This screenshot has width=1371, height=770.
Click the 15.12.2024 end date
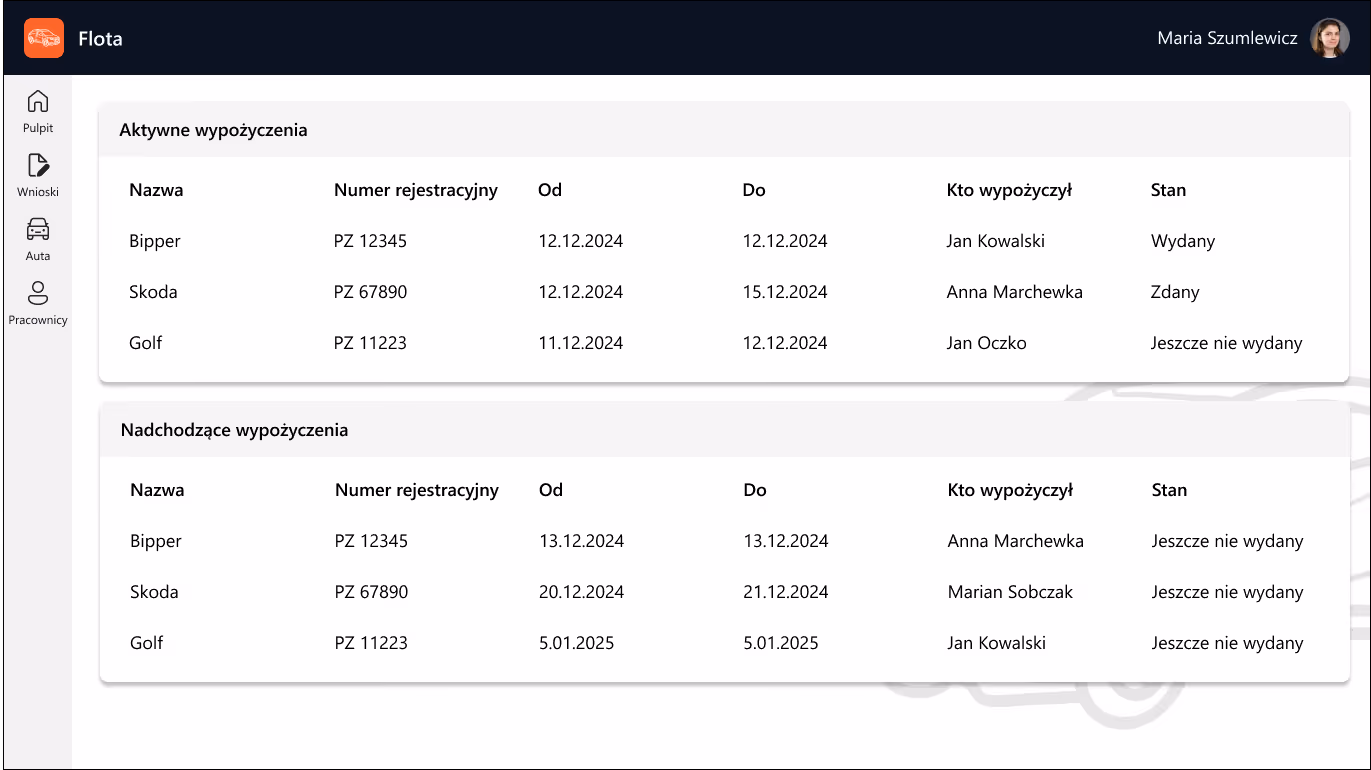click(785, 292)
